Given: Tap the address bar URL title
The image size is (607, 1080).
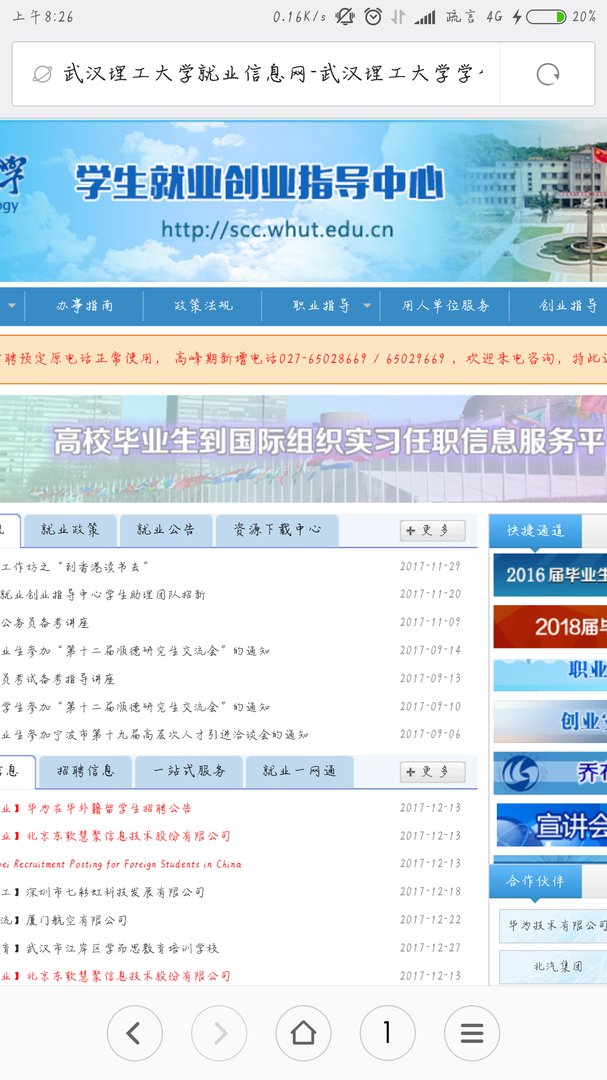Looking at the screenshot, I should (274, 74).
